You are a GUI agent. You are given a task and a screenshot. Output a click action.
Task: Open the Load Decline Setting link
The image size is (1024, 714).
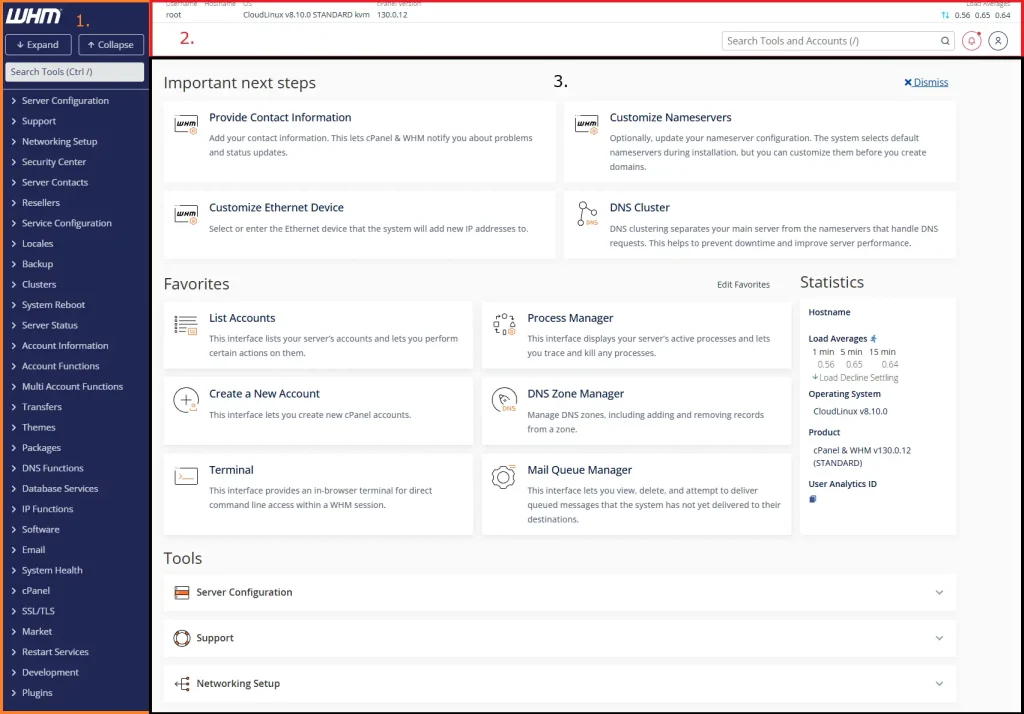coord(856,378)
